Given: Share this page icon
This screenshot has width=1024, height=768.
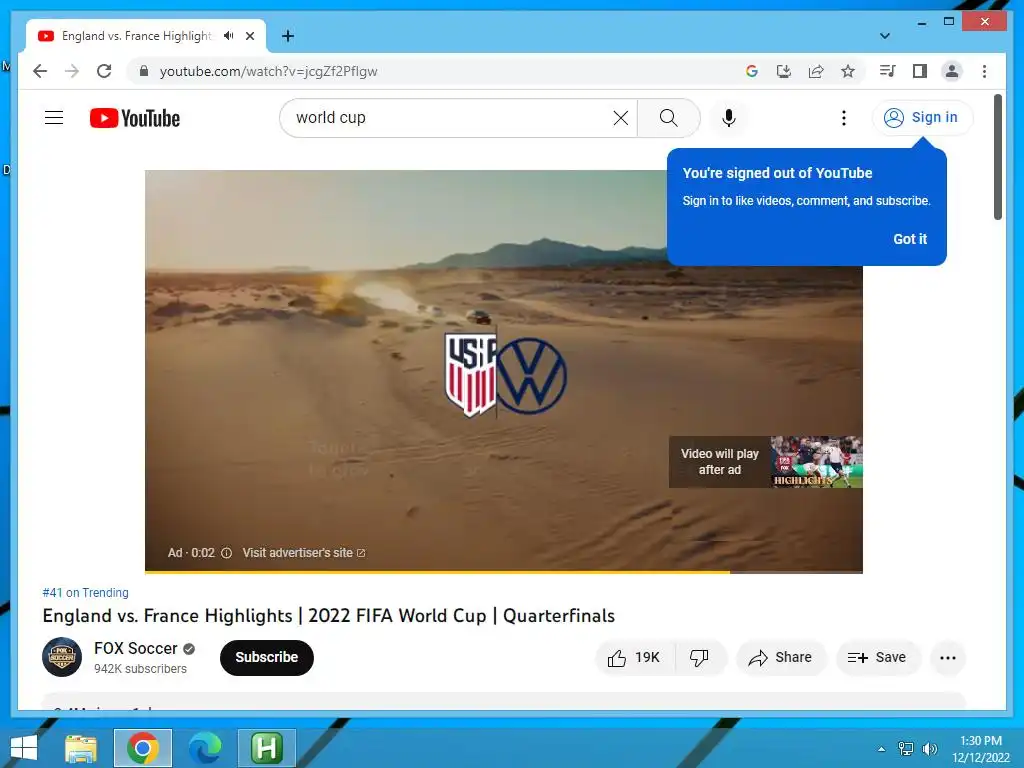Looking at the screenshot, I should click(816, 71).
